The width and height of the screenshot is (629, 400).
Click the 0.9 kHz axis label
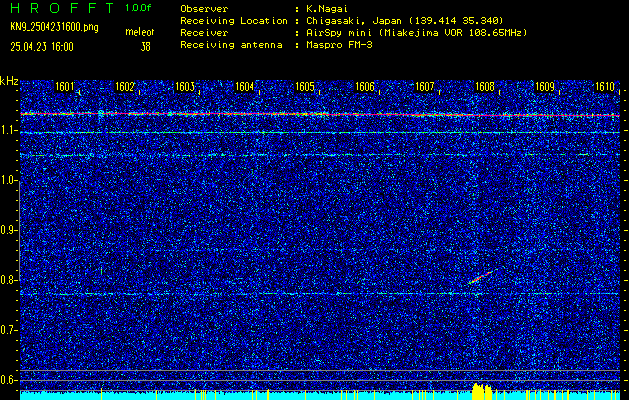[x=7, y=230]
